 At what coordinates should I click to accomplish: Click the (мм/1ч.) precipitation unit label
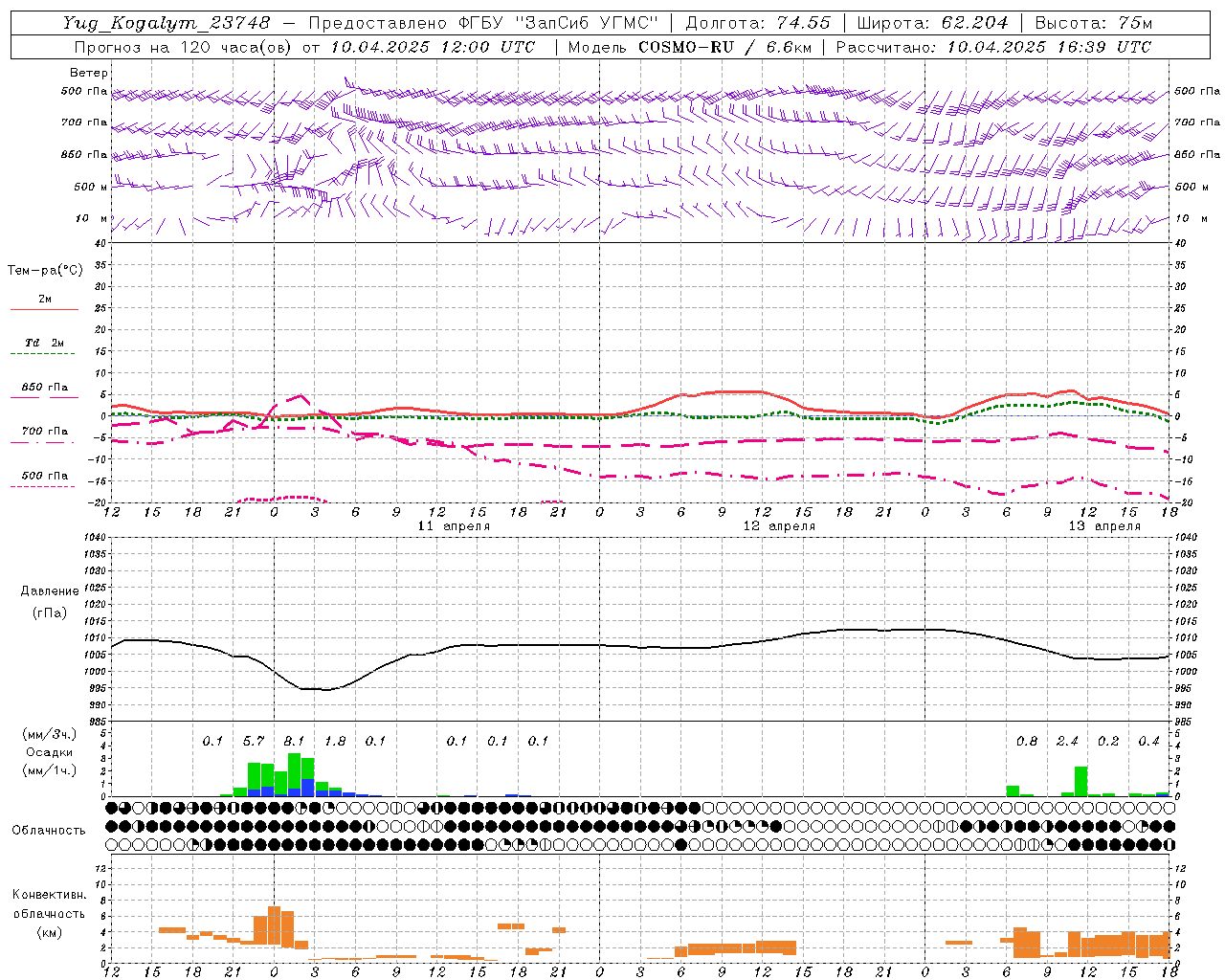pyautogui.click(x=50, y=770)
